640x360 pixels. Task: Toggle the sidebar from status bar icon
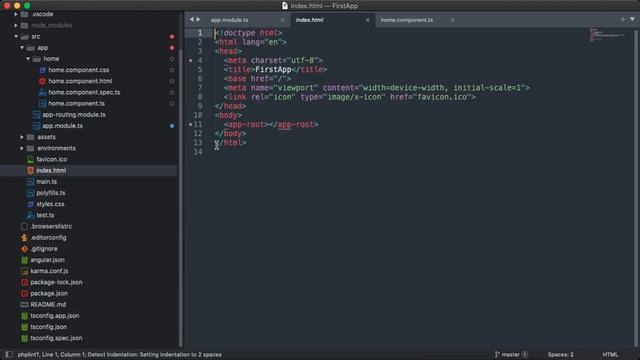coord(9,354)
